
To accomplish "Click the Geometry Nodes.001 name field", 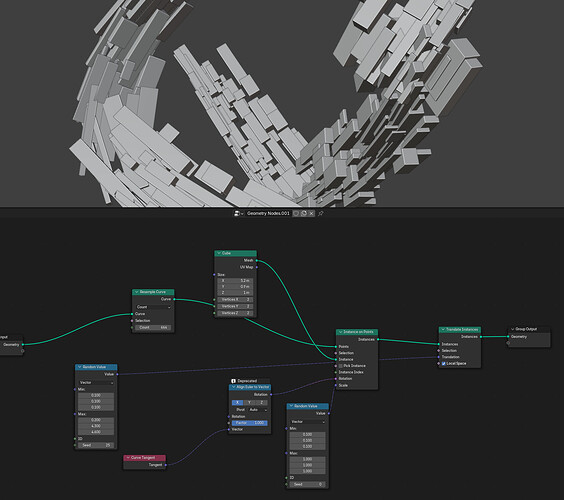I will (x=268, y=213).
